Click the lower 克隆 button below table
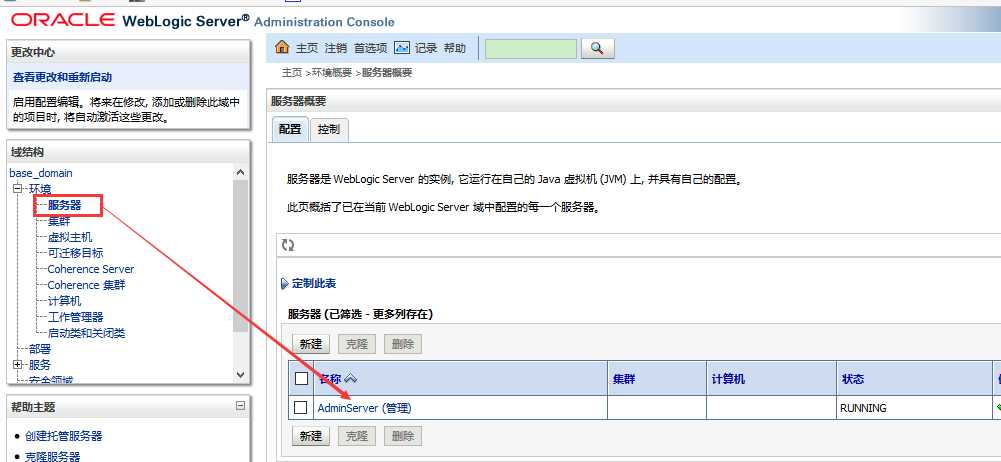1001x462 pixels. coord(357,436)
